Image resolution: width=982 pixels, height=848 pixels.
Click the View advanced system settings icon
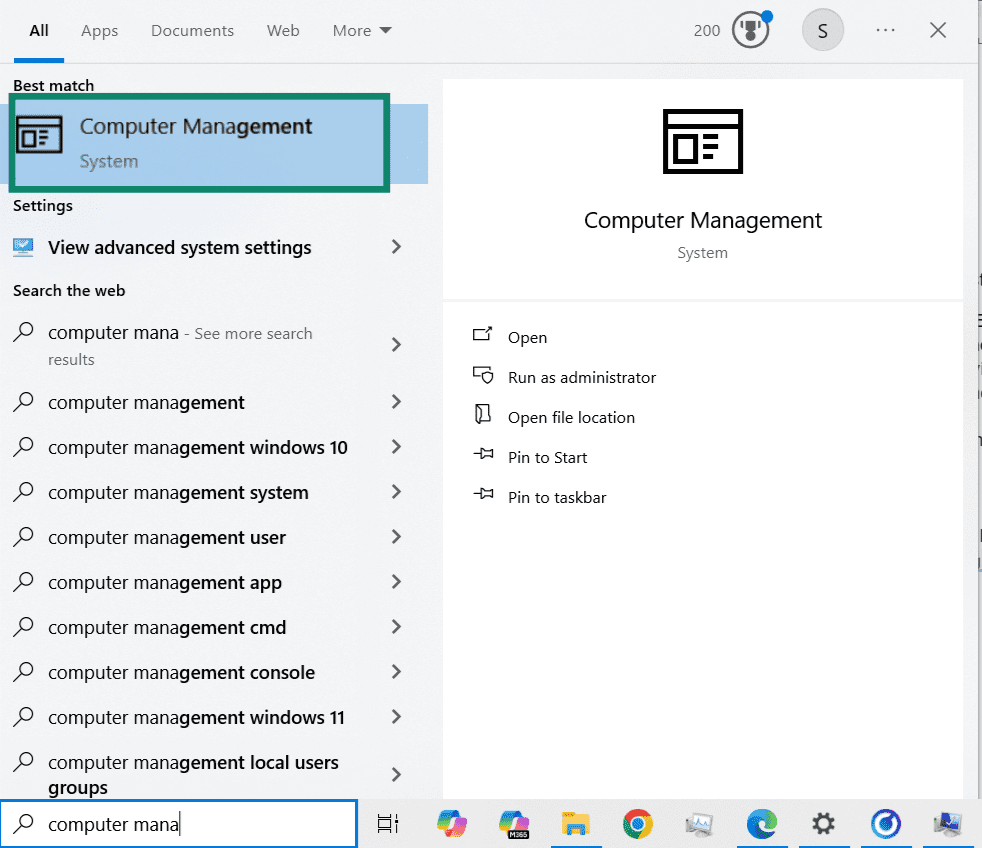[x=24, y=246]
